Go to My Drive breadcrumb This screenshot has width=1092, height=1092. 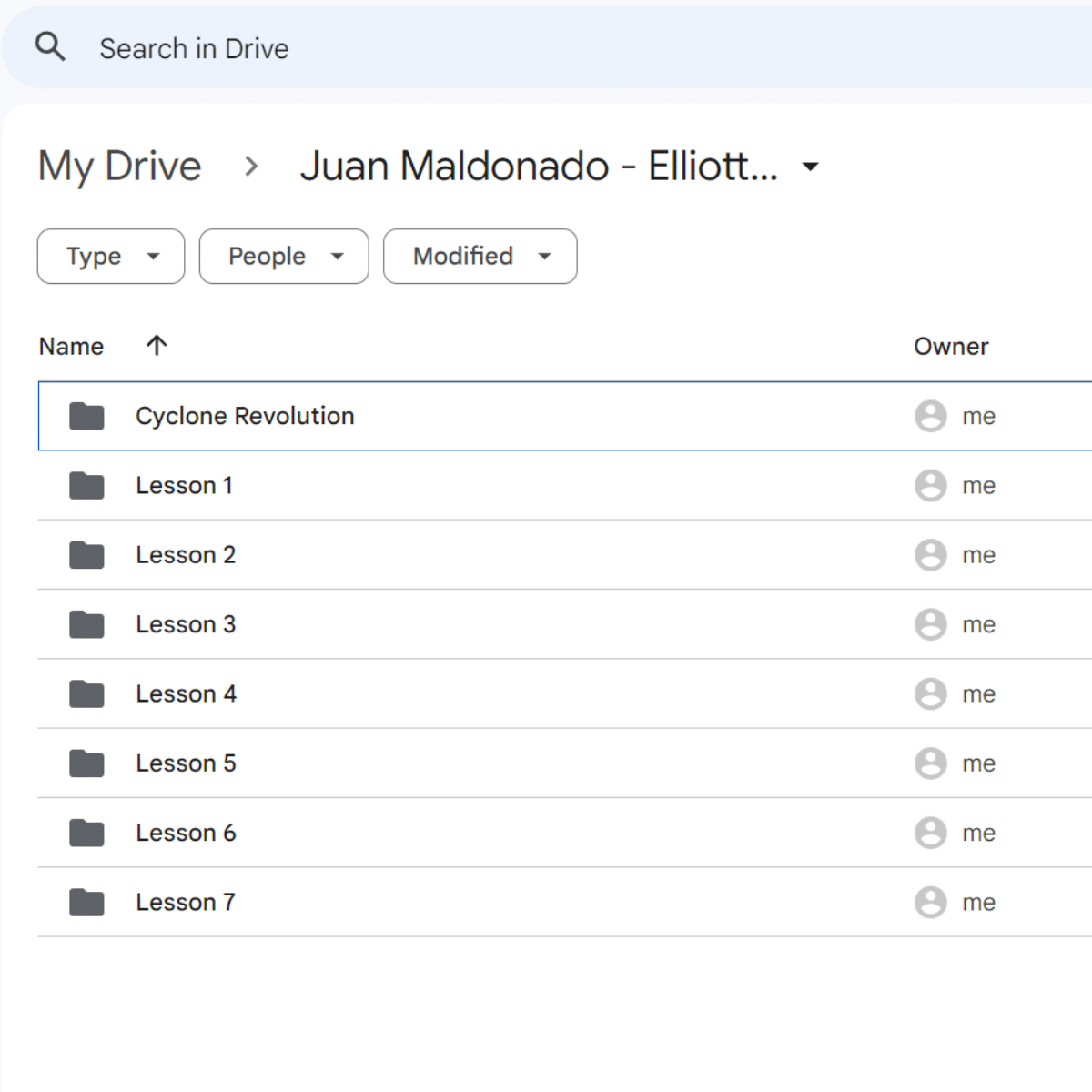coord(119,167)
